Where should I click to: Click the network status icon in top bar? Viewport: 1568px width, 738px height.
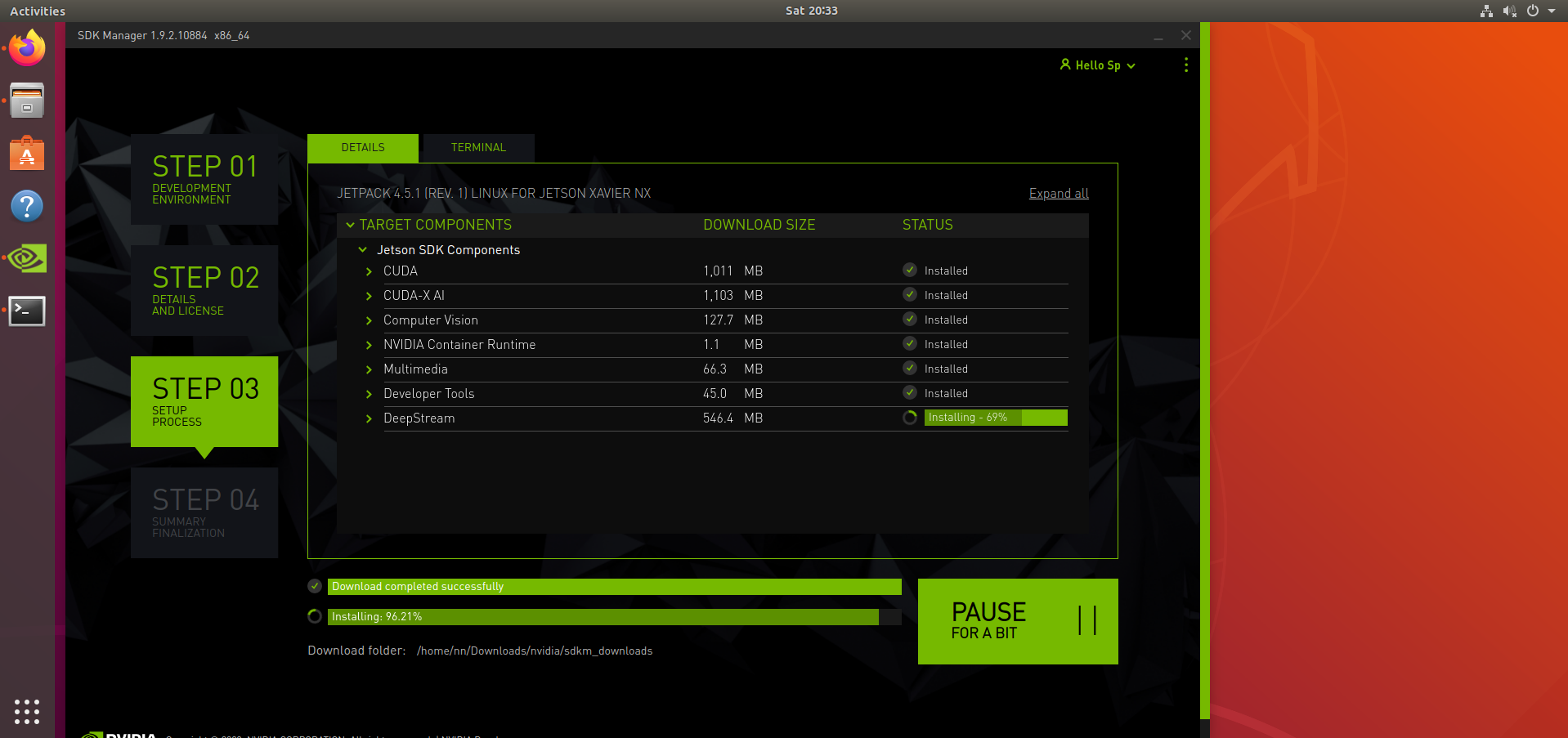point(1487,11)
